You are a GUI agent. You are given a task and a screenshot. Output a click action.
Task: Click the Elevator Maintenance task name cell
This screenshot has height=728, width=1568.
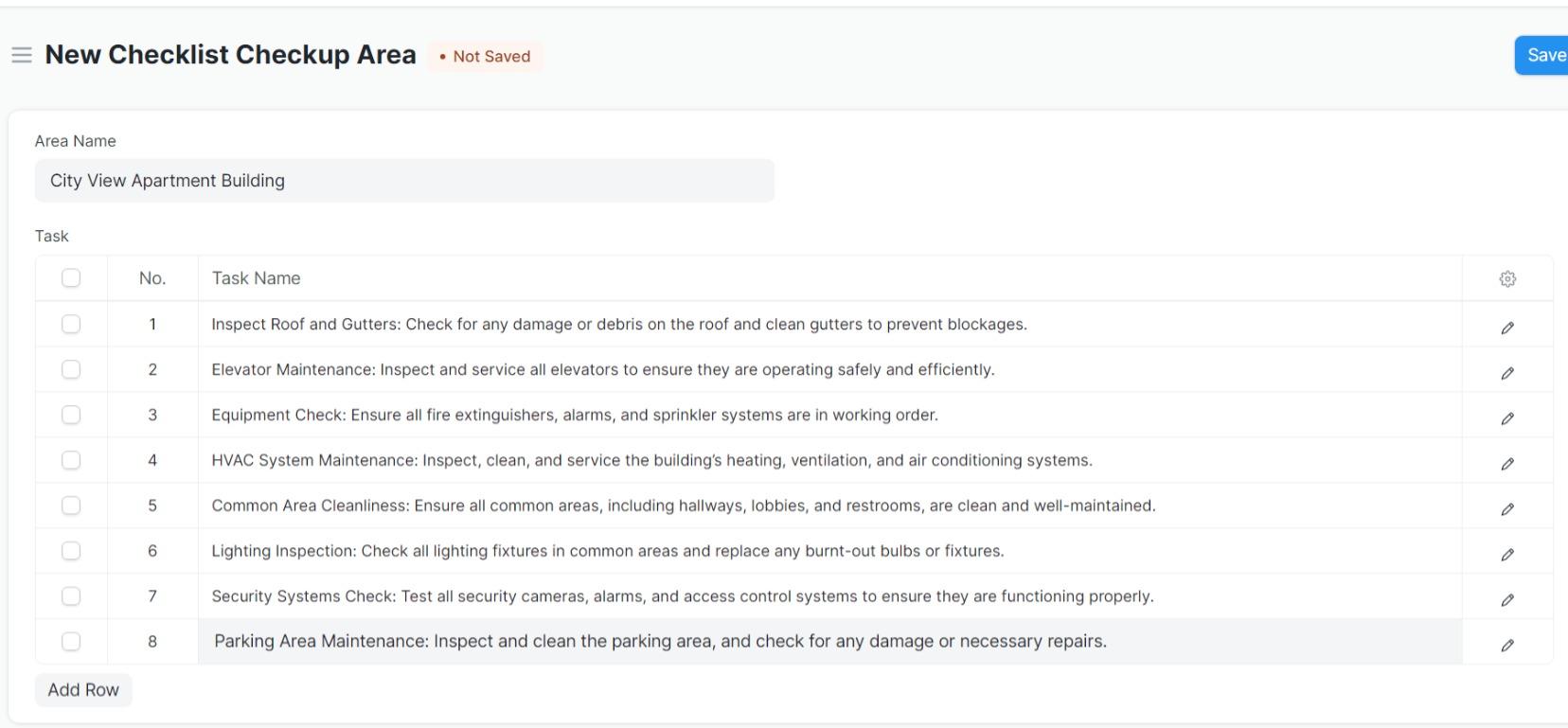[x=602, y=369]
